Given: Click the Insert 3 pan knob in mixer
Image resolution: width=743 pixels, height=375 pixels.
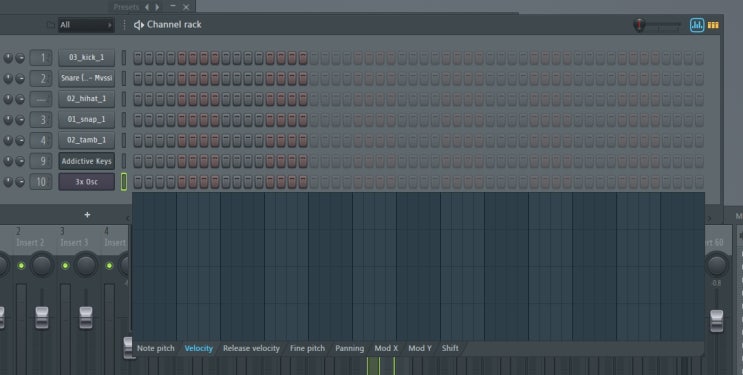Looking at the screenshot, I should 86,265.
